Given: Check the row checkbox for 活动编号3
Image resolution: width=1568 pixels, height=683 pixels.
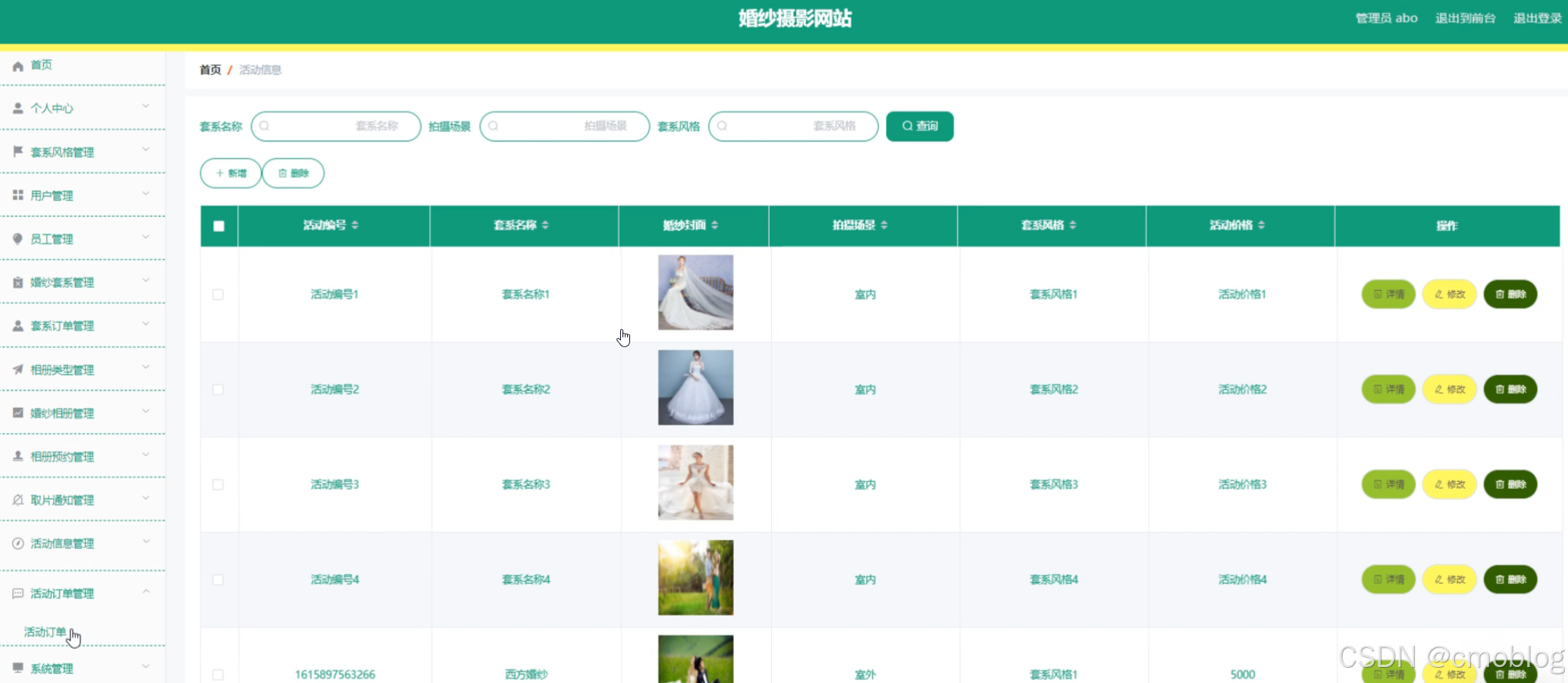Looking at the screenshot, I should (218, 484).
